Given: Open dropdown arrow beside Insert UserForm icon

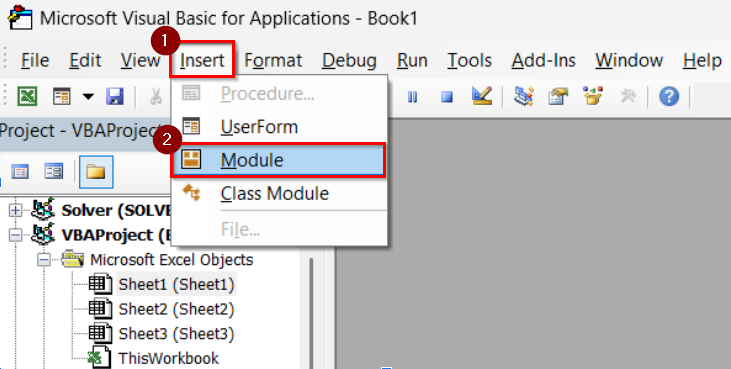Looking at the screenshot, I should (x=88, y=97).
